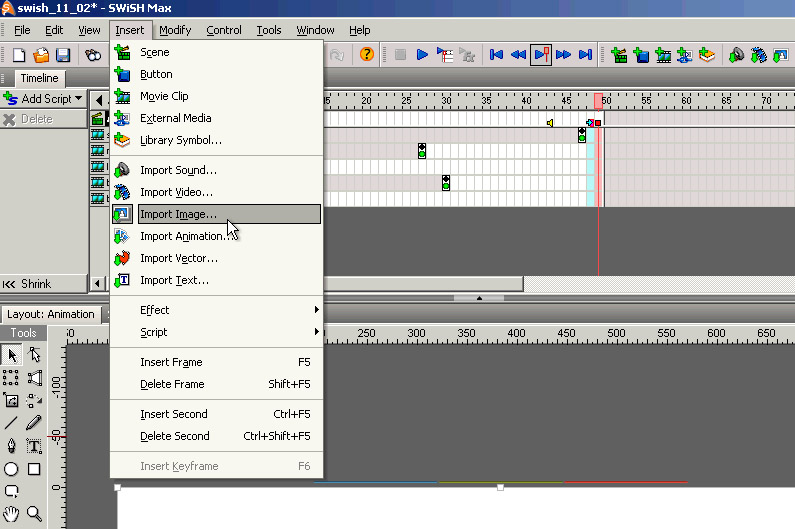This screenshot has width=795, height=529.
Task: Click the Shrink button
Action: [28, 284]
